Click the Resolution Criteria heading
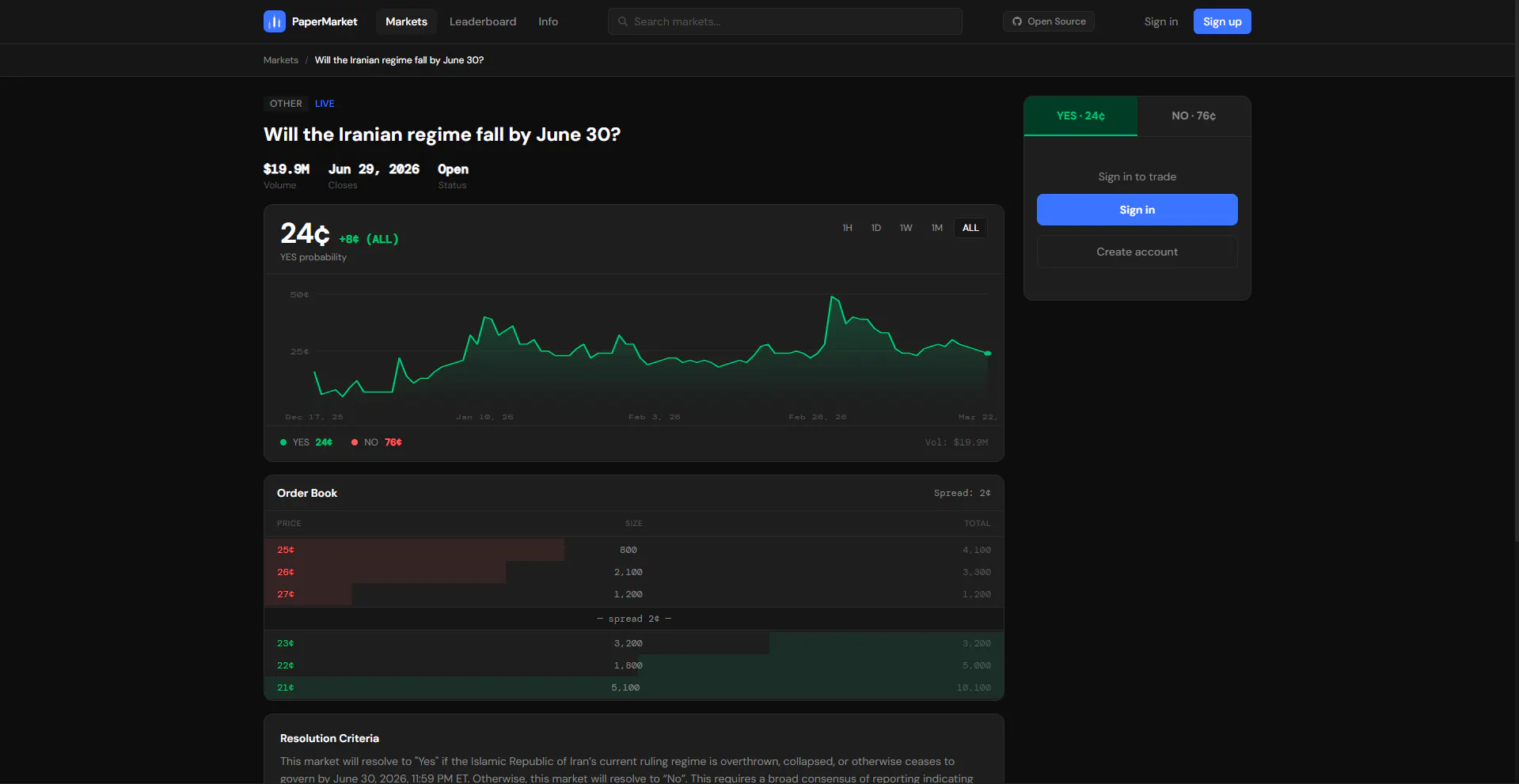Screen dimensions: 1519x784 point(329,738)
